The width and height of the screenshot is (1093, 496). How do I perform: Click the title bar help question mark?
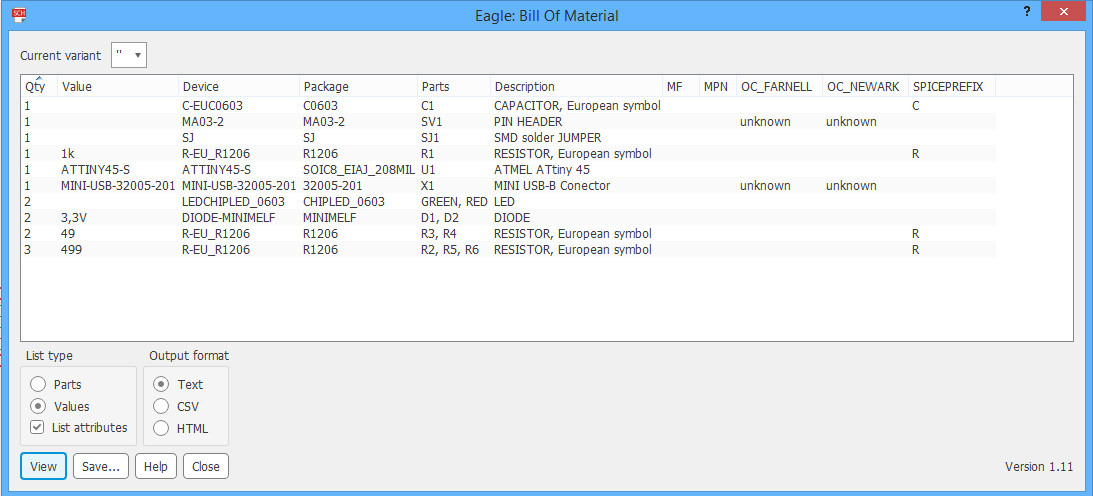tap(1027, 12)
